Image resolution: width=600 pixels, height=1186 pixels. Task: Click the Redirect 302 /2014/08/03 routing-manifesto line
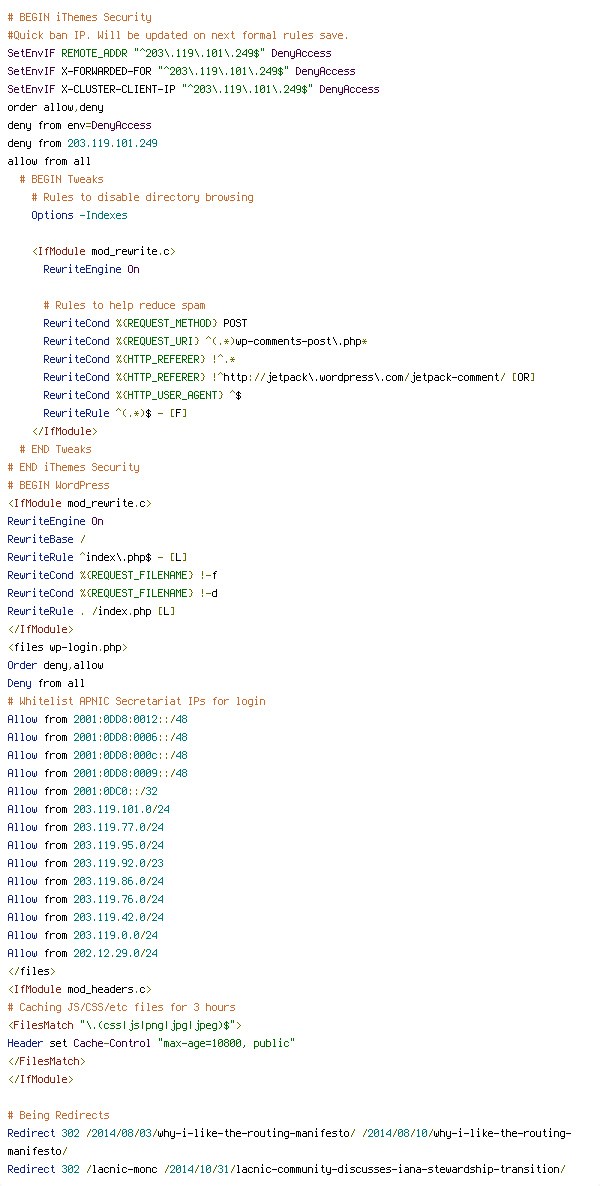pos(289,1142)
